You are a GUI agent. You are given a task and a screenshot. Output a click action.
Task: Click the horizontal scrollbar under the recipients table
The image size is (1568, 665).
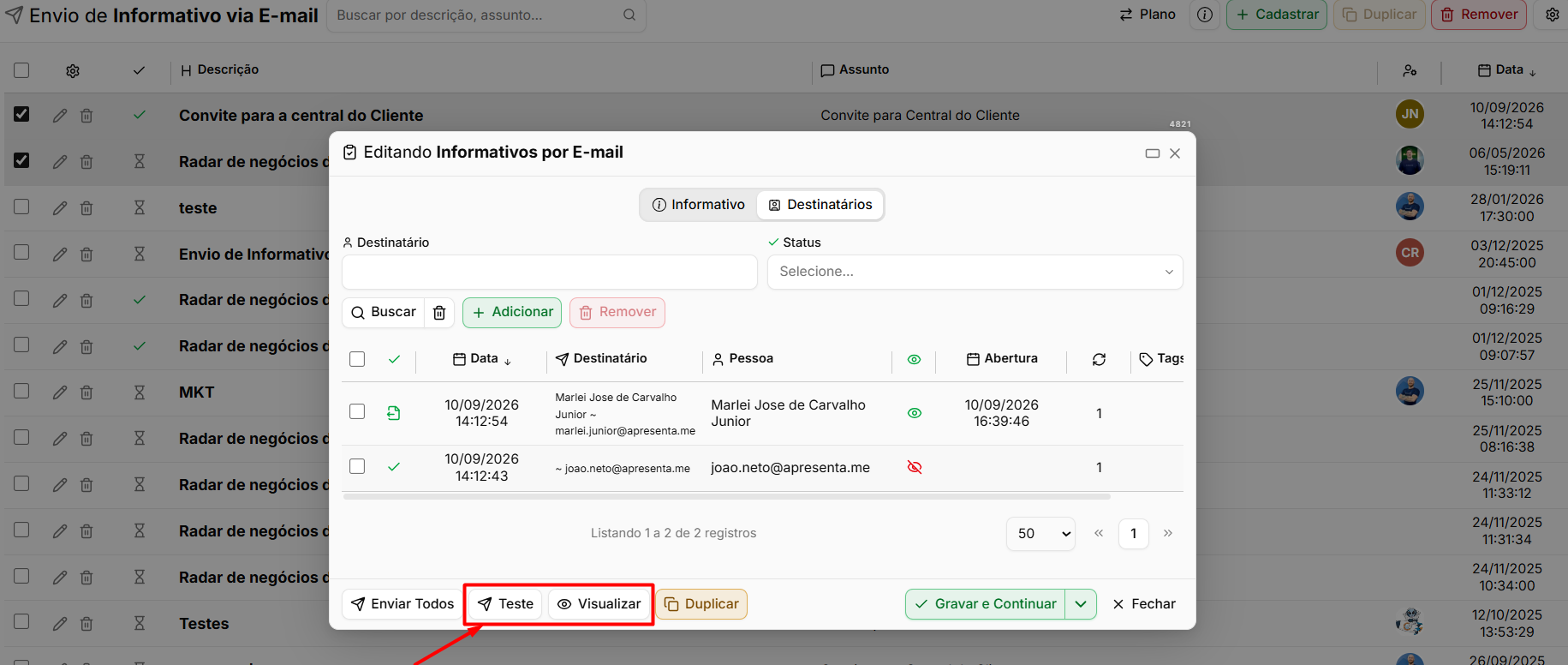tap(726, 496)
